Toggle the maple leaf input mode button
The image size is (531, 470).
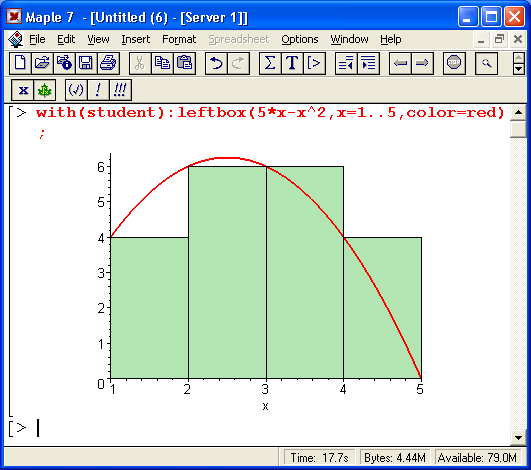coord(44,90)
